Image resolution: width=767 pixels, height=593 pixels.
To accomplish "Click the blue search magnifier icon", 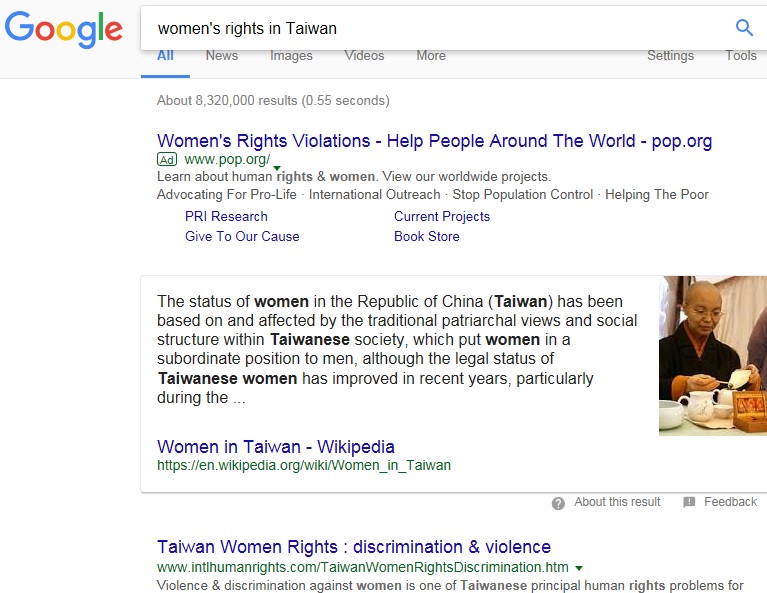I will click(744, 27).
